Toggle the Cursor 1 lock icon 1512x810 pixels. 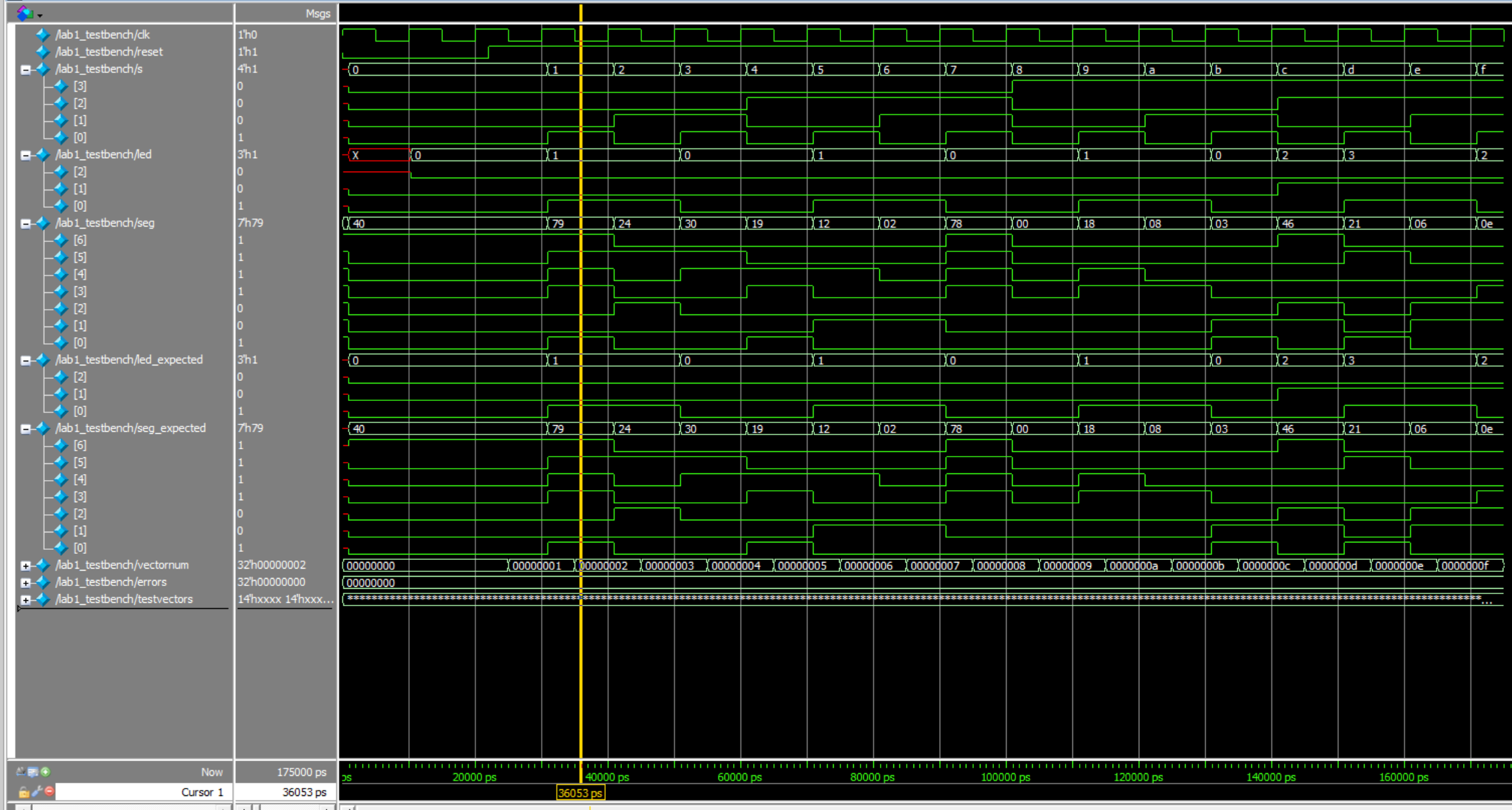pos(23,792)
